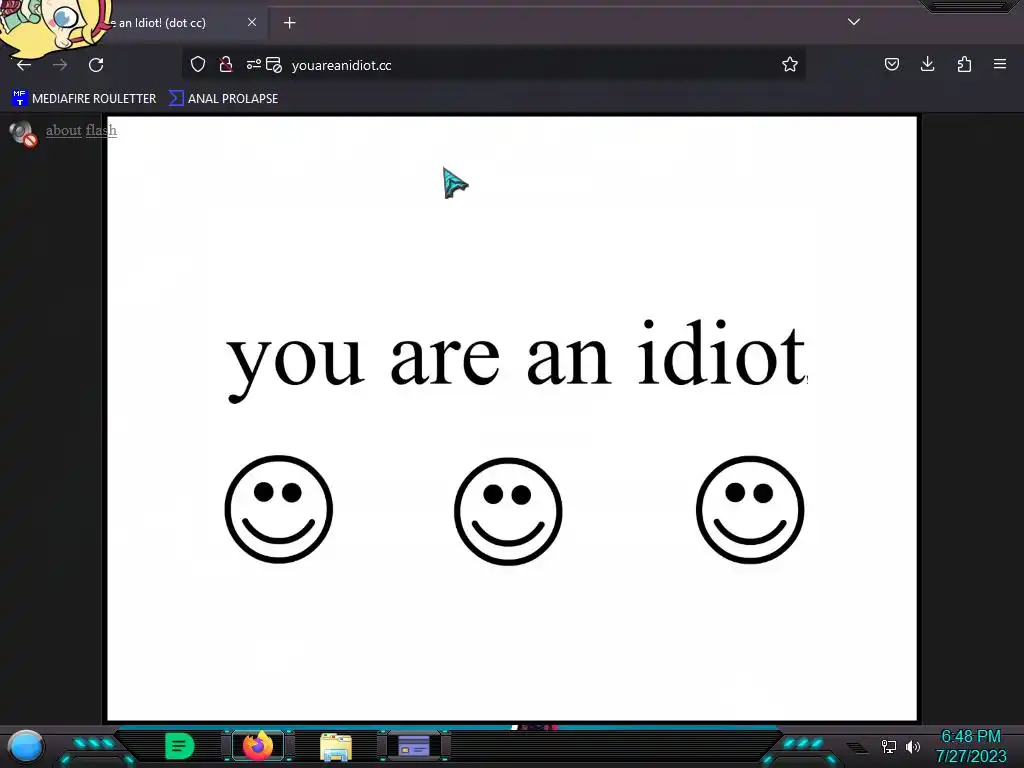Bookmark this page with the star icon
This screenshot has height=768, width=1024.
[x=790, y=64]
